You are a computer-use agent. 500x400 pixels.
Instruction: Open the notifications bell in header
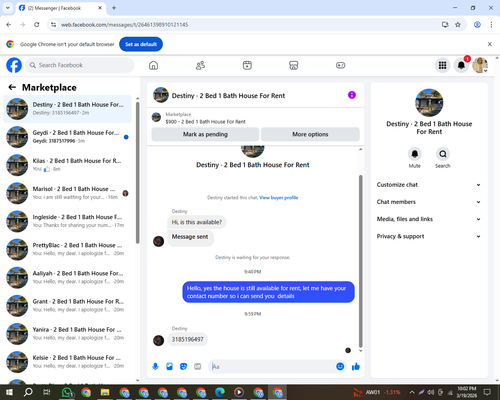(461, 65)
